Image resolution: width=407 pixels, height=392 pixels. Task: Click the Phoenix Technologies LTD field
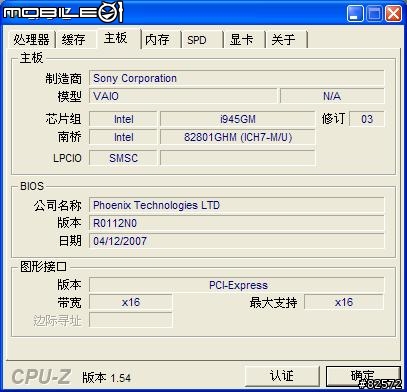(237, 205)
